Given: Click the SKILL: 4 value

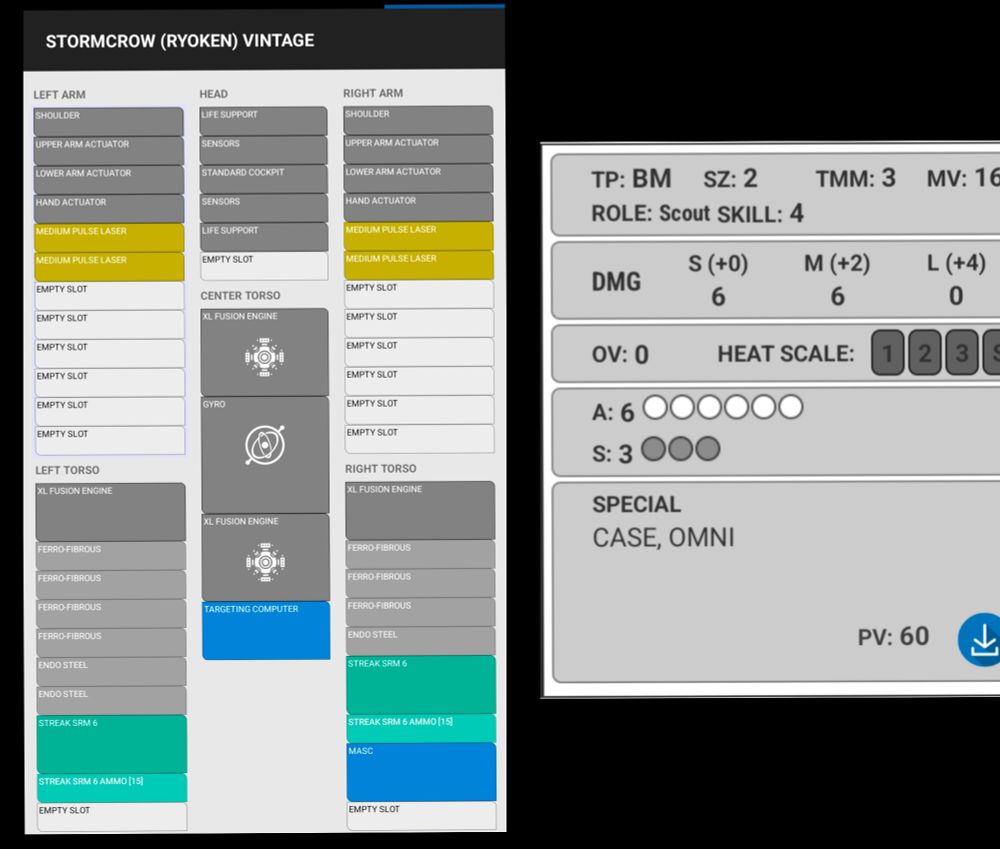Looking at the screenshot, I should click(760, 214).
